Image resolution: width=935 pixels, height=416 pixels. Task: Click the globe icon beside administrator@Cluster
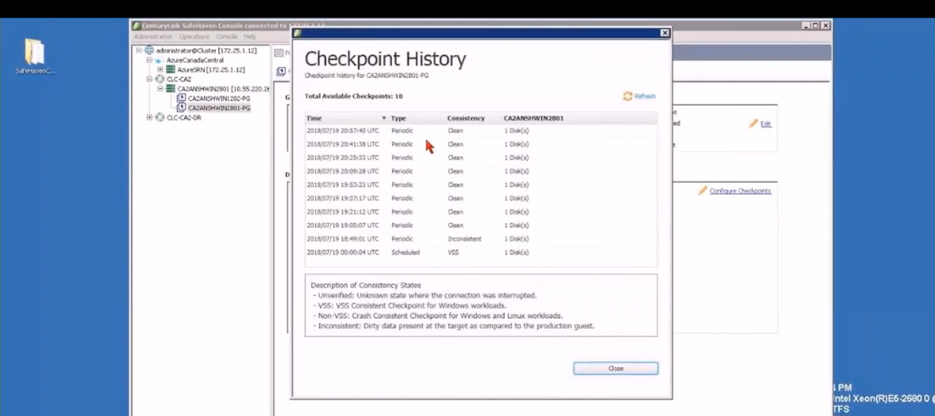tap(148, 51)
